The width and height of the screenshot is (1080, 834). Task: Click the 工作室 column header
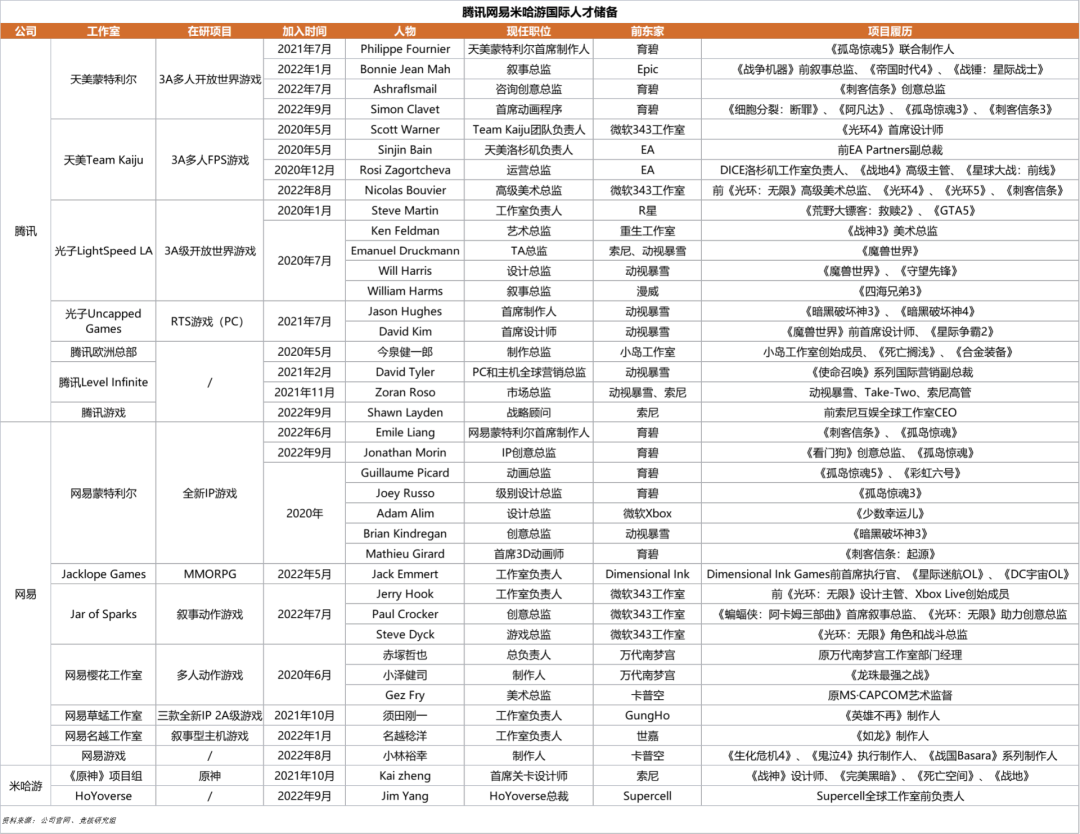103,31
